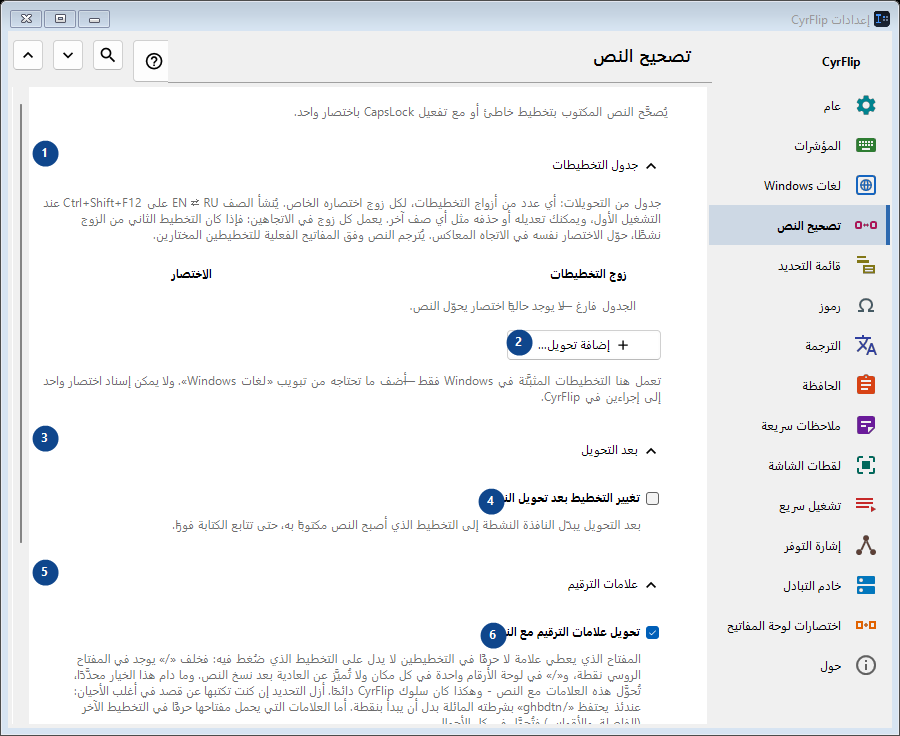Click the 'الاختصار' column header

[191, 274]
